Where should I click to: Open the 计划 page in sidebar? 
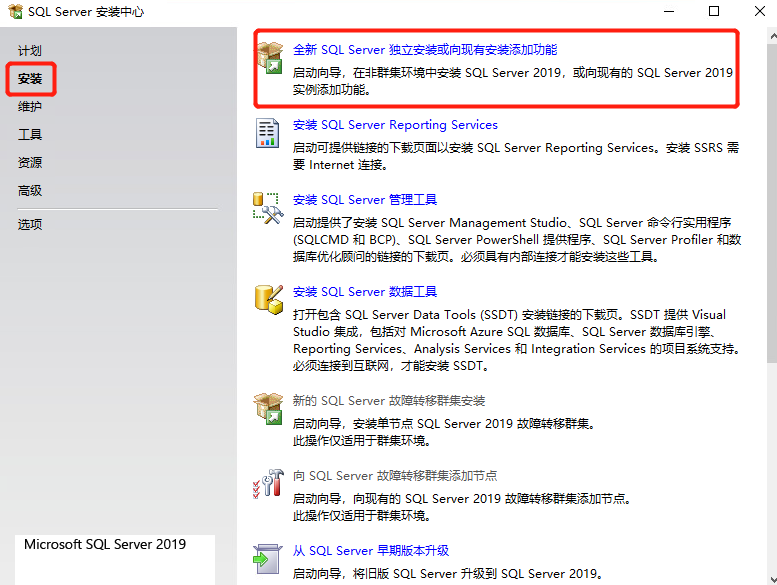[30, 51]
